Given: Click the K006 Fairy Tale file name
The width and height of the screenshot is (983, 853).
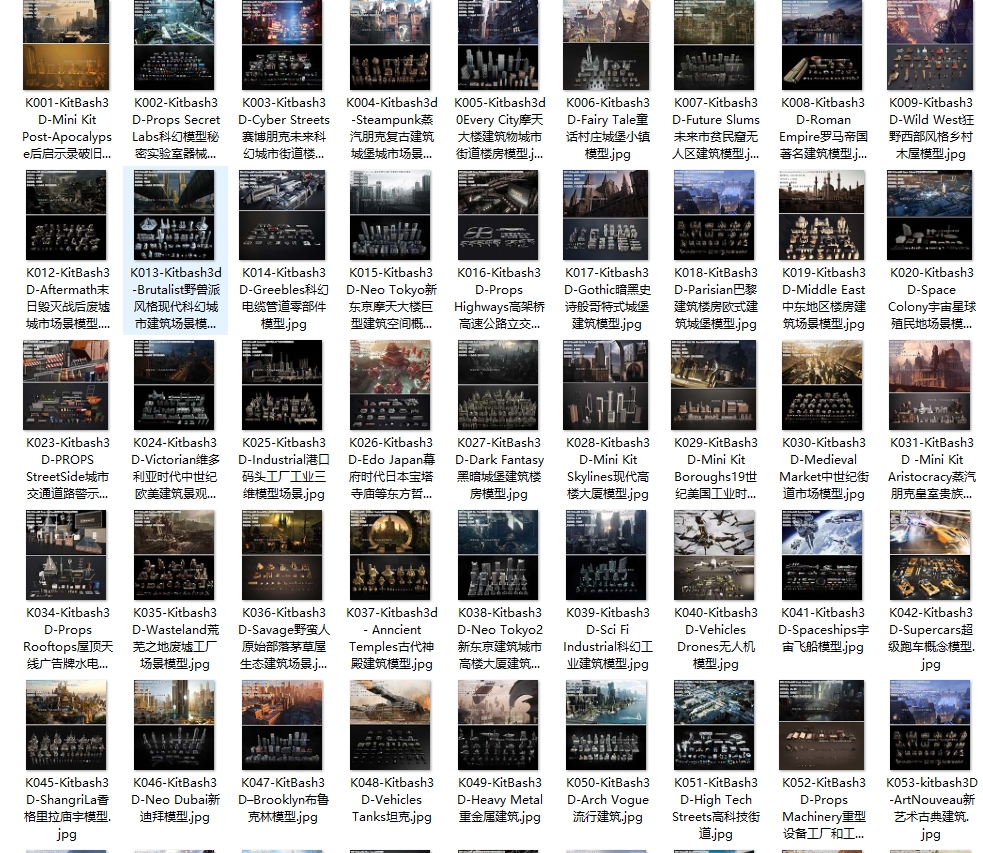Looking at the screenshot, I should point(607,128).
